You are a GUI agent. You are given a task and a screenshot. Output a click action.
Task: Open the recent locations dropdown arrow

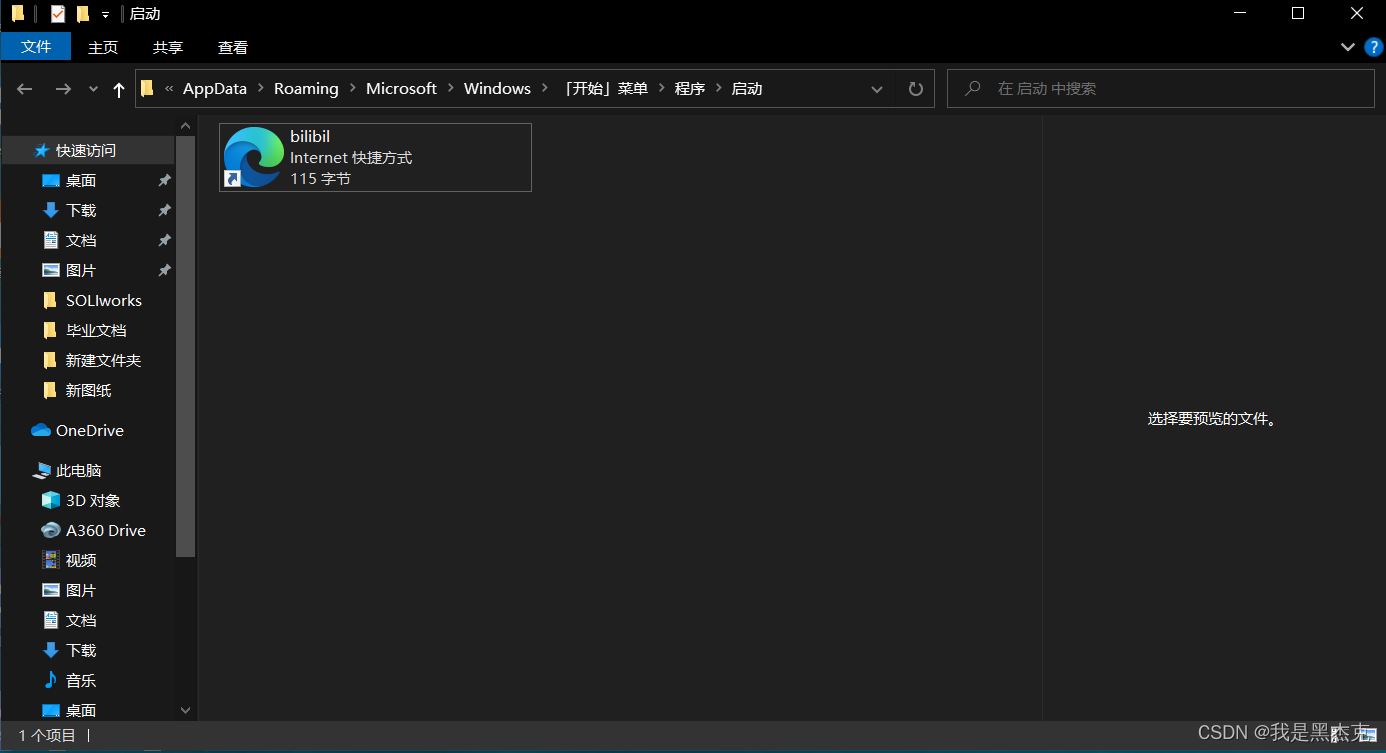click(93, 89)
